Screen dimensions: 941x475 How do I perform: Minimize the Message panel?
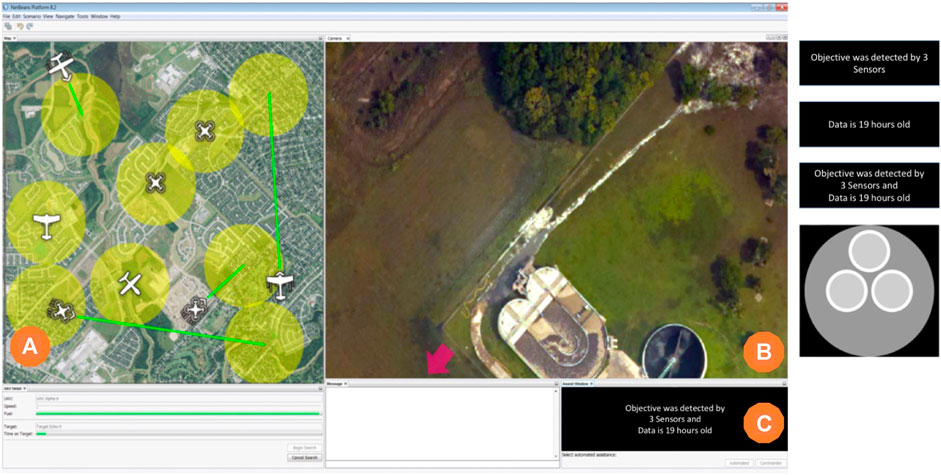coord(556,383)
